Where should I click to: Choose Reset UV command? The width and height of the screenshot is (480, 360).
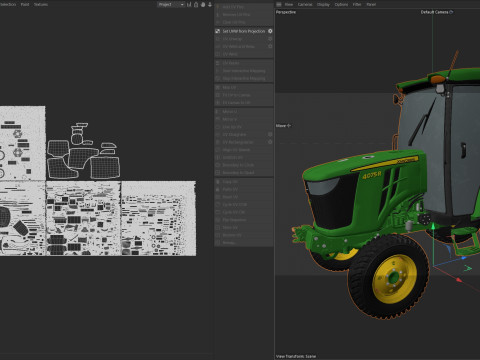[244, 197]
